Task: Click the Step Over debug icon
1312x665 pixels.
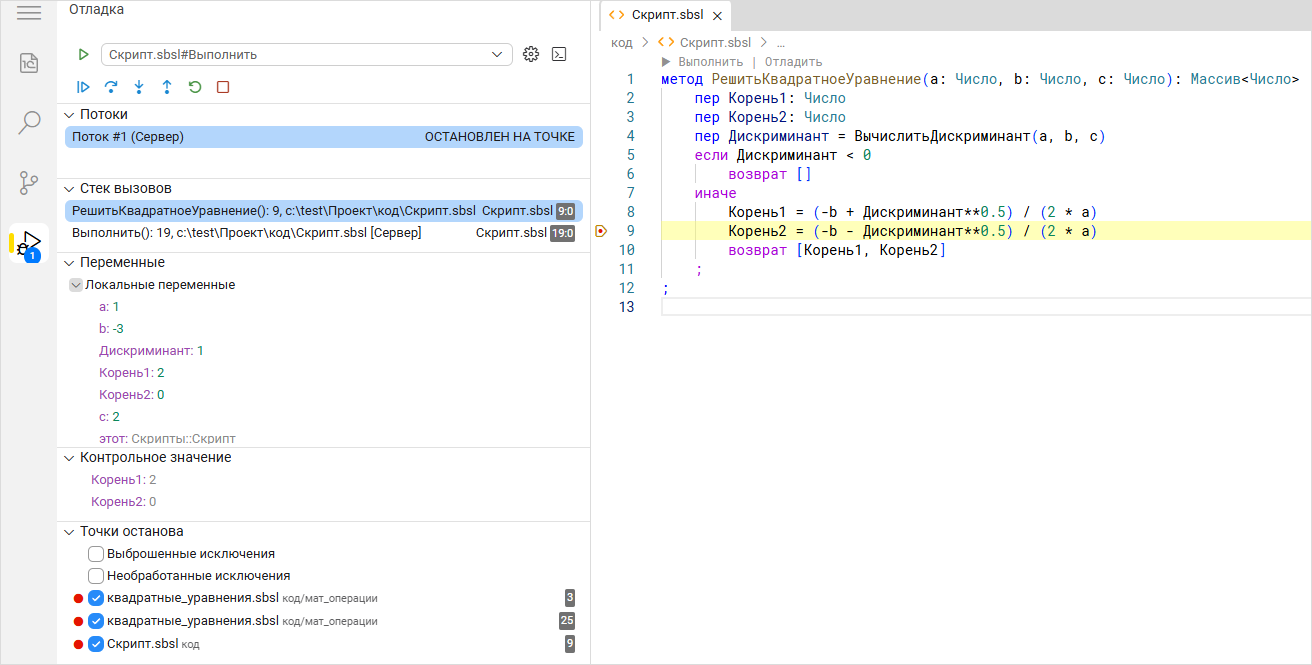Action: (111, 87)
